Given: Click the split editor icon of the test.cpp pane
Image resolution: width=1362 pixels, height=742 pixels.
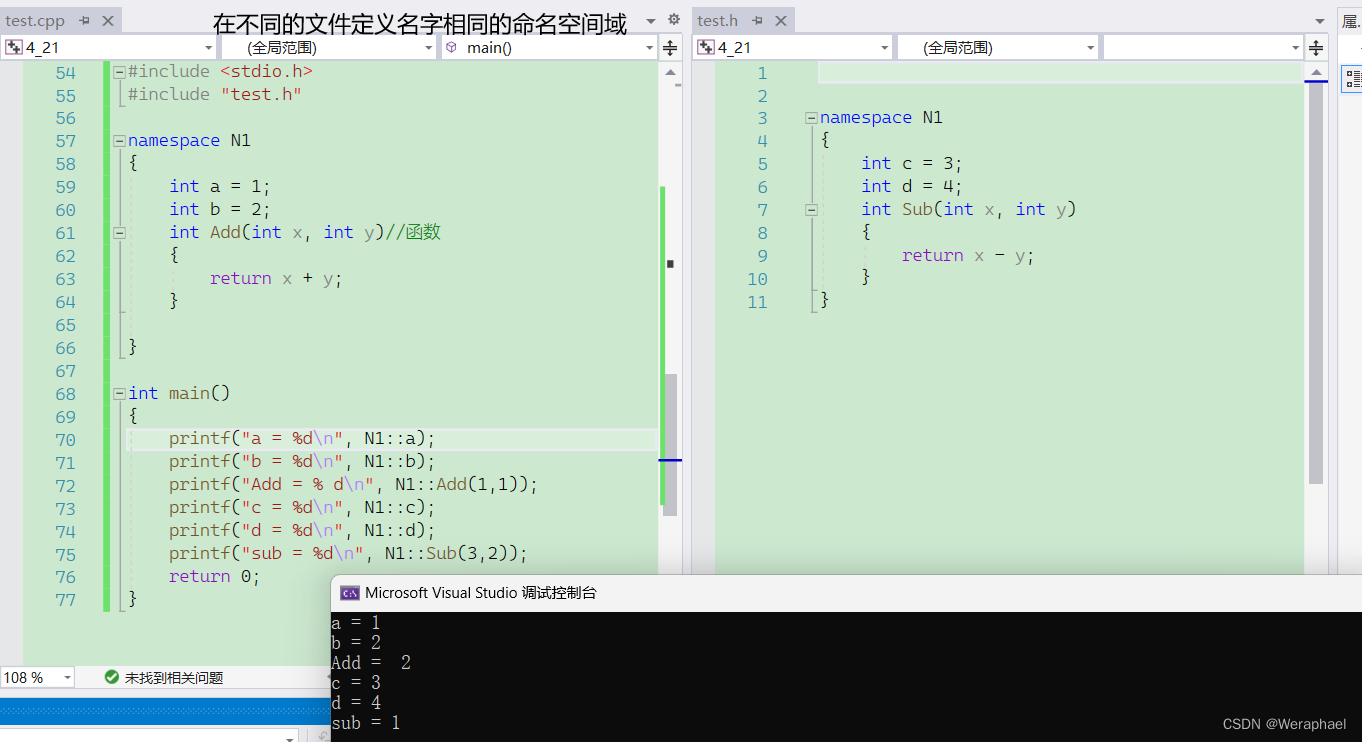Looking at the screenshot, I should tap(670, 47).
